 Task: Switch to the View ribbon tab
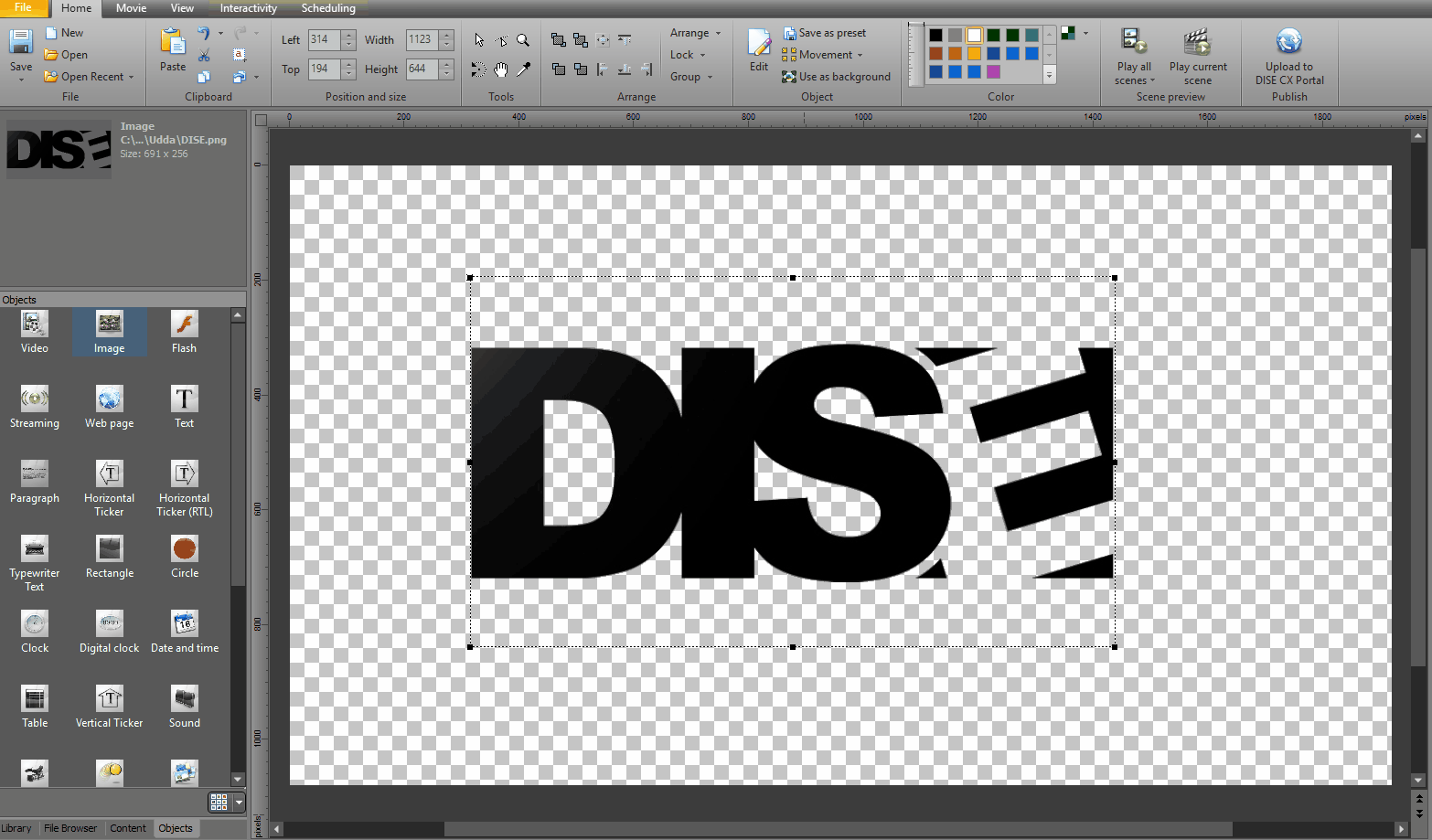182,8
